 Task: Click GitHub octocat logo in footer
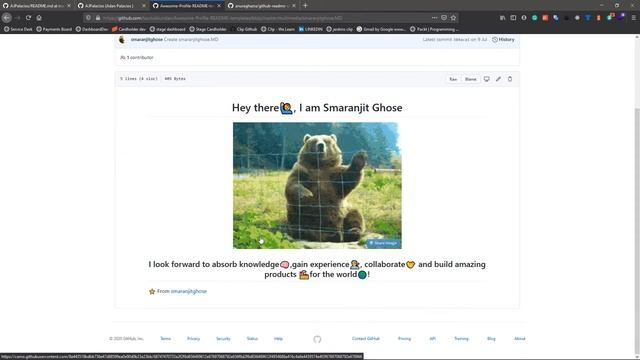coord(317,339)
